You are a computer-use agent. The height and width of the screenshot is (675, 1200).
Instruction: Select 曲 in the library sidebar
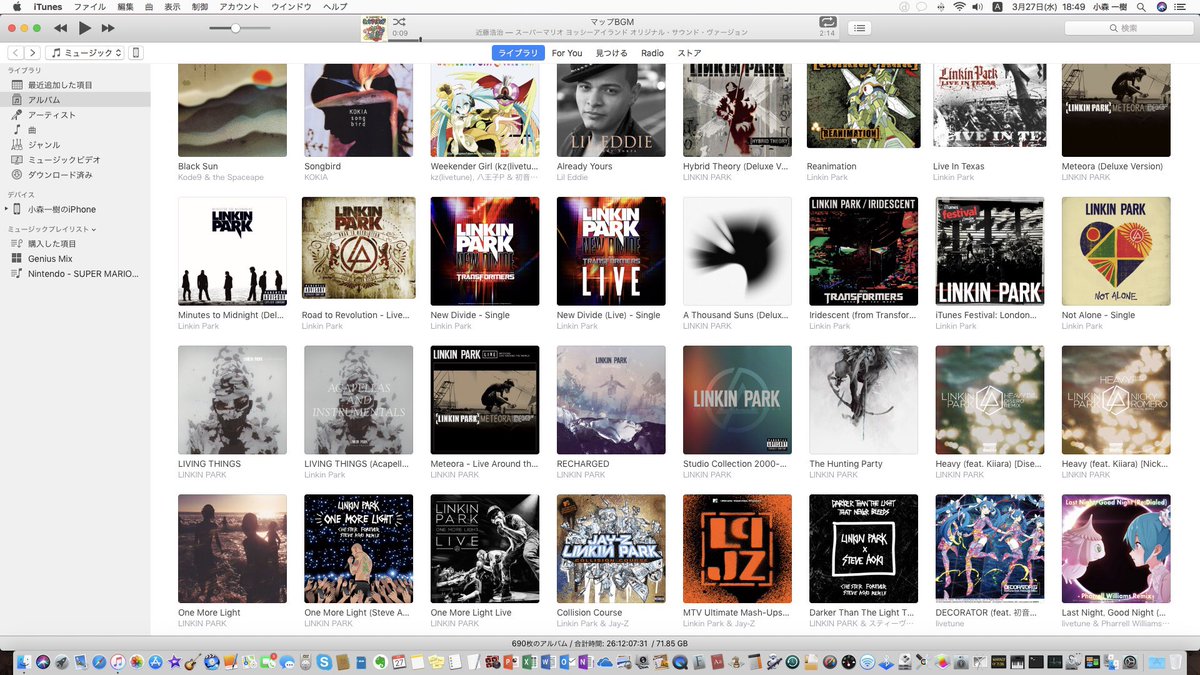pyautogui.click(x=75, y=130)
